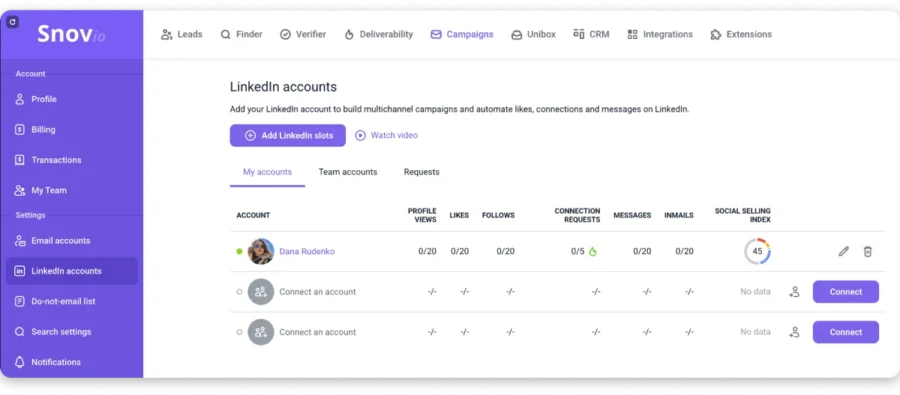Click the Transactions receipt icon

[20, 160]
